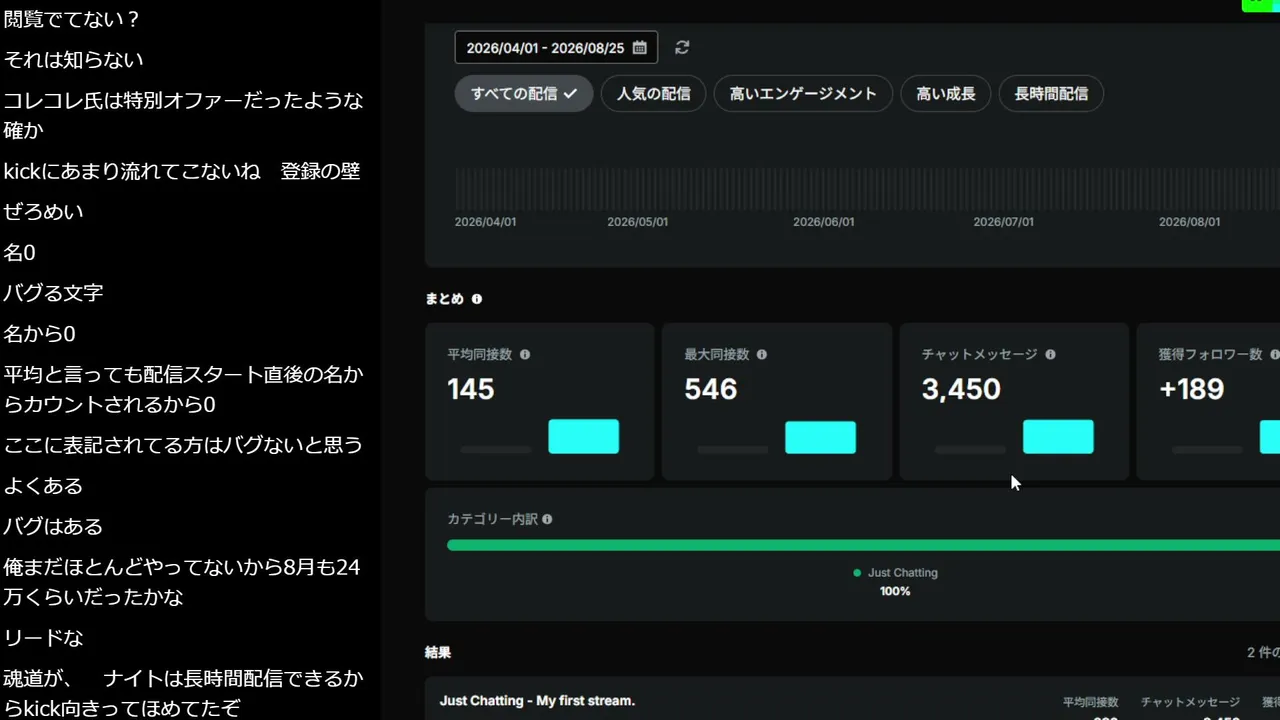Click the stream timeline bar chart
Image resolution: width=1280 pixels, height=720 pixels.
point(867,188)
